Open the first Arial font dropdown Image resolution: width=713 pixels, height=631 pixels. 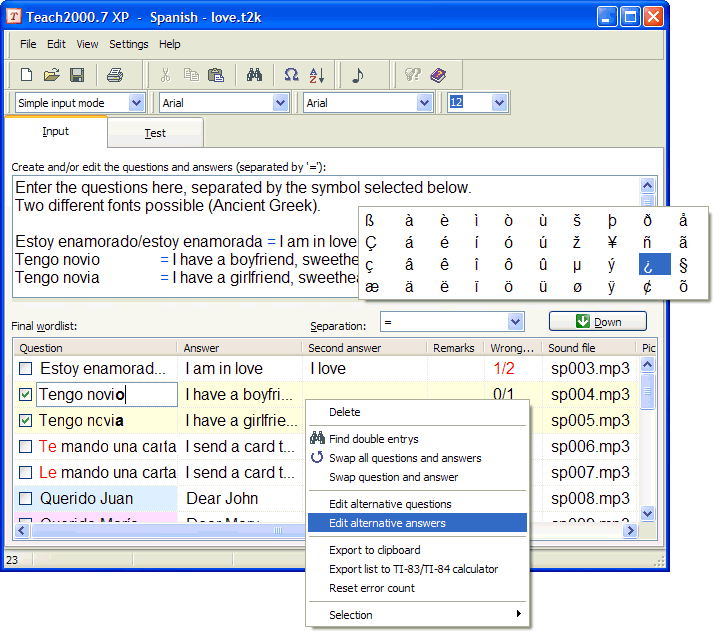(x=280, y=103)
